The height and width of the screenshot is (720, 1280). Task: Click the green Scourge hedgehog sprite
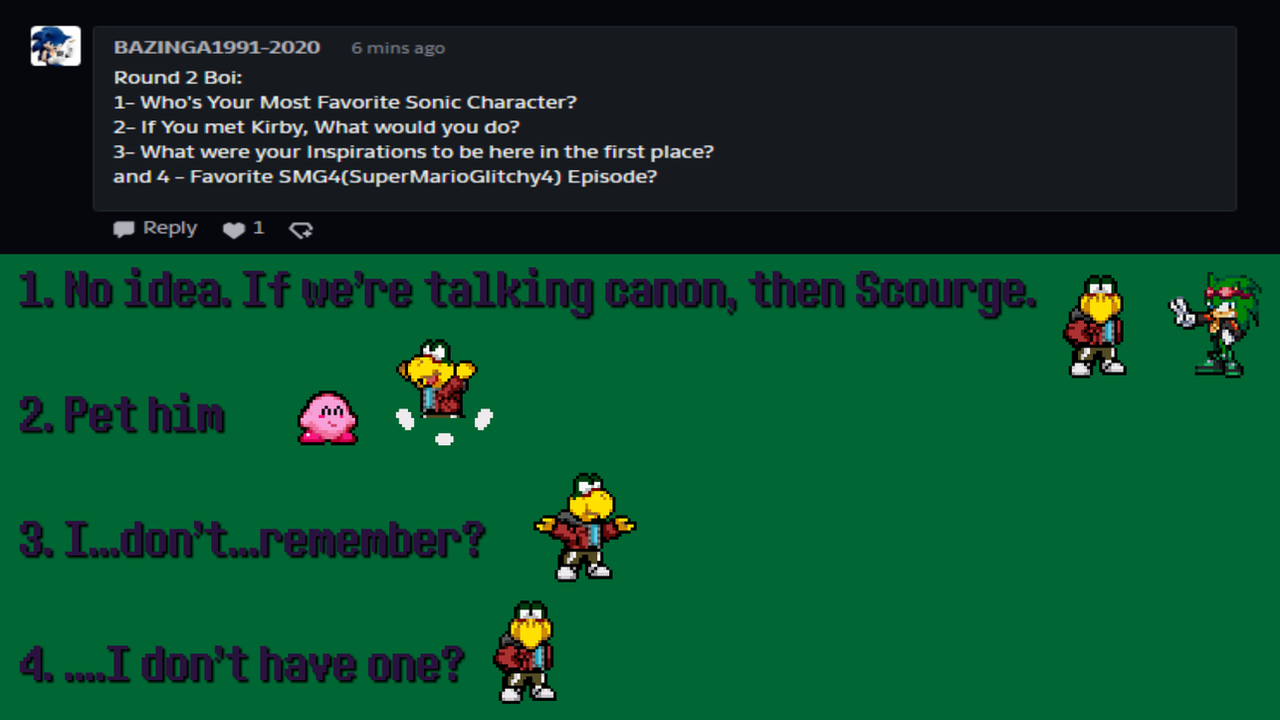click(x=1215, y=325)
